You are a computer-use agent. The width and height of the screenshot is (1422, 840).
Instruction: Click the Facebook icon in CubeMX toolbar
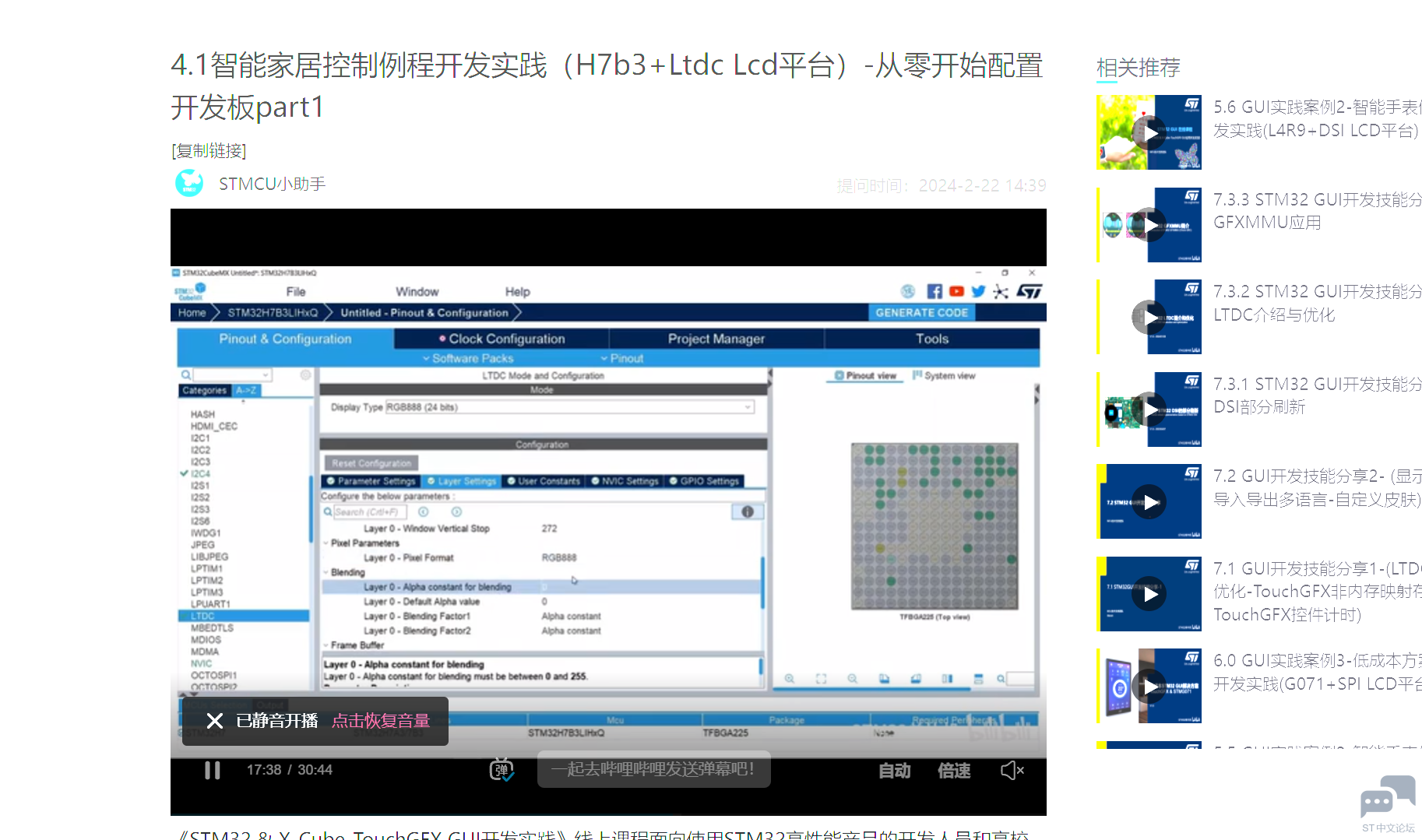pyautogui.click(x=935, y=291)
